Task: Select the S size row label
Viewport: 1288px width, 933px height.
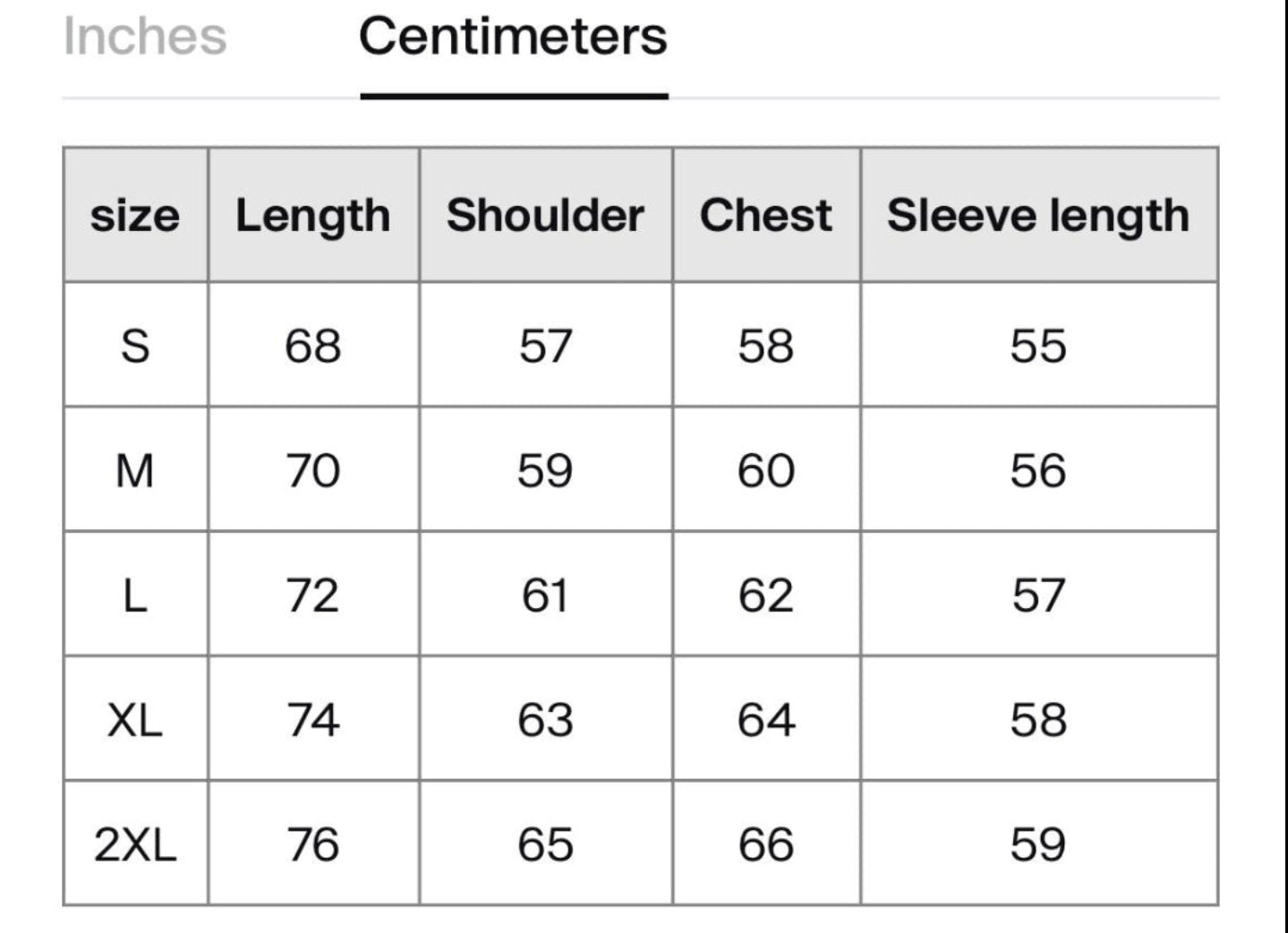Action: coord(135,346)
